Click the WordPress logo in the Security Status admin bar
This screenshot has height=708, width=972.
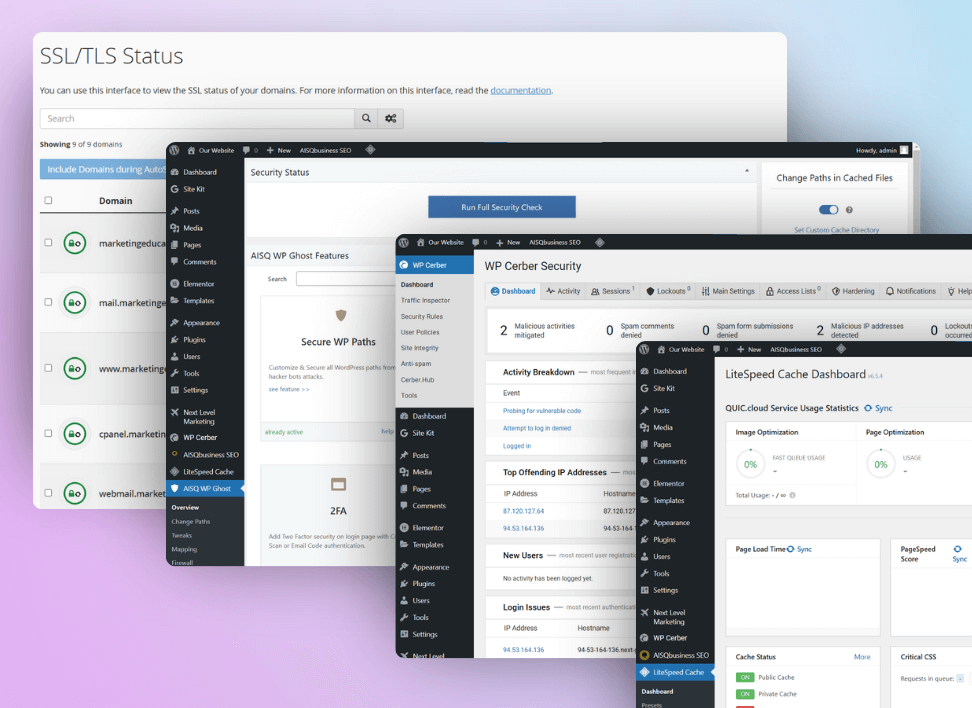click(174, 150)
